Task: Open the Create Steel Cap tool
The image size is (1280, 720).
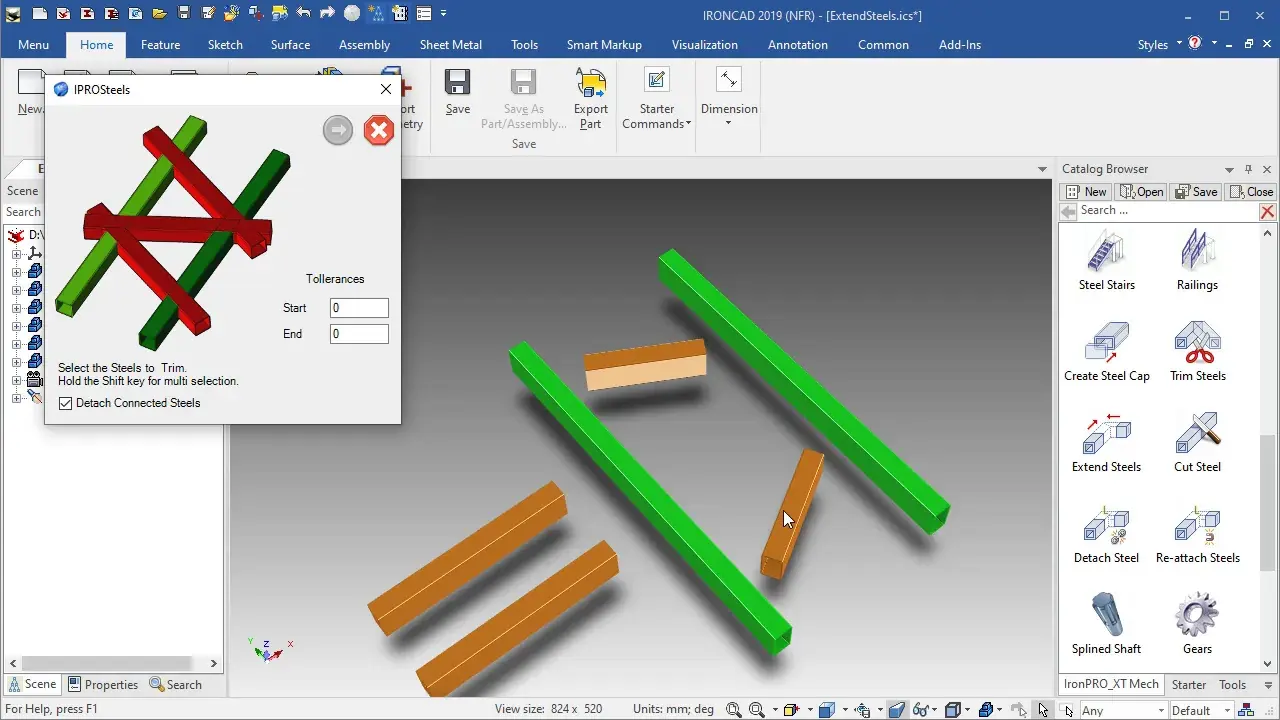Action: [1106, 350]
